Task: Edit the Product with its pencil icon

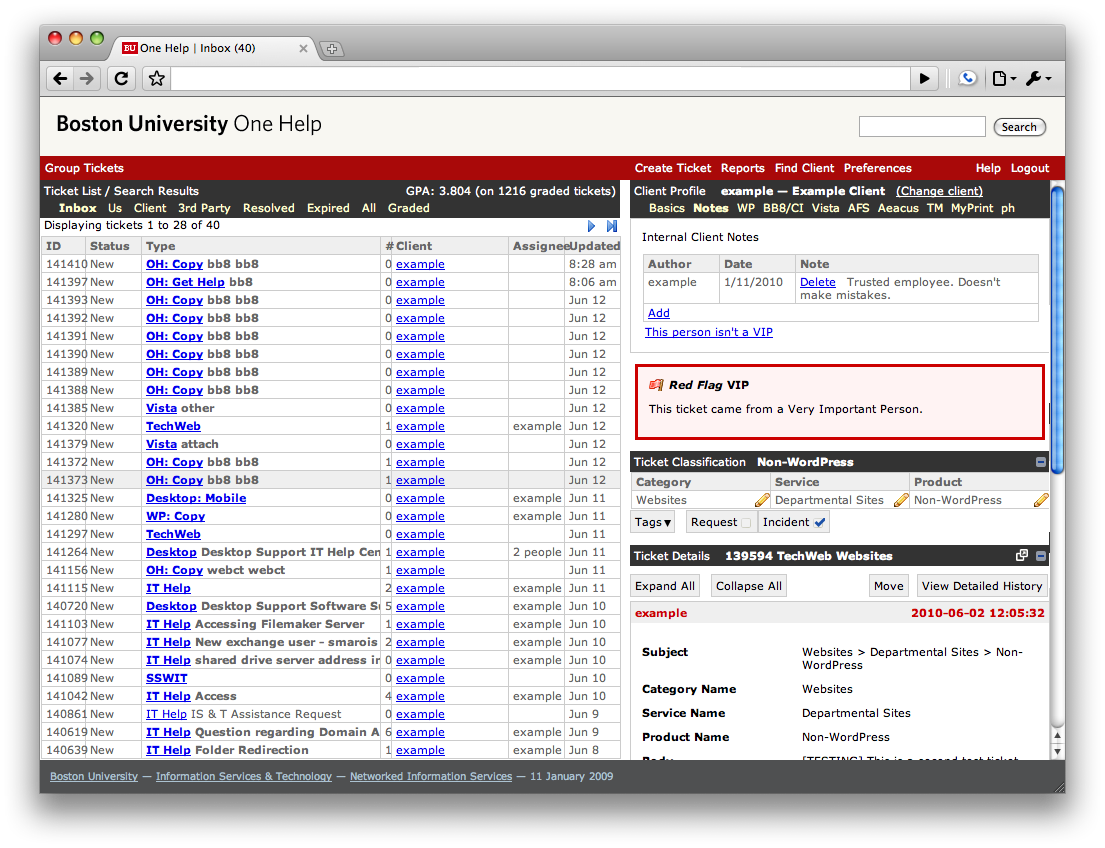Action: [x=1041, y=500]
